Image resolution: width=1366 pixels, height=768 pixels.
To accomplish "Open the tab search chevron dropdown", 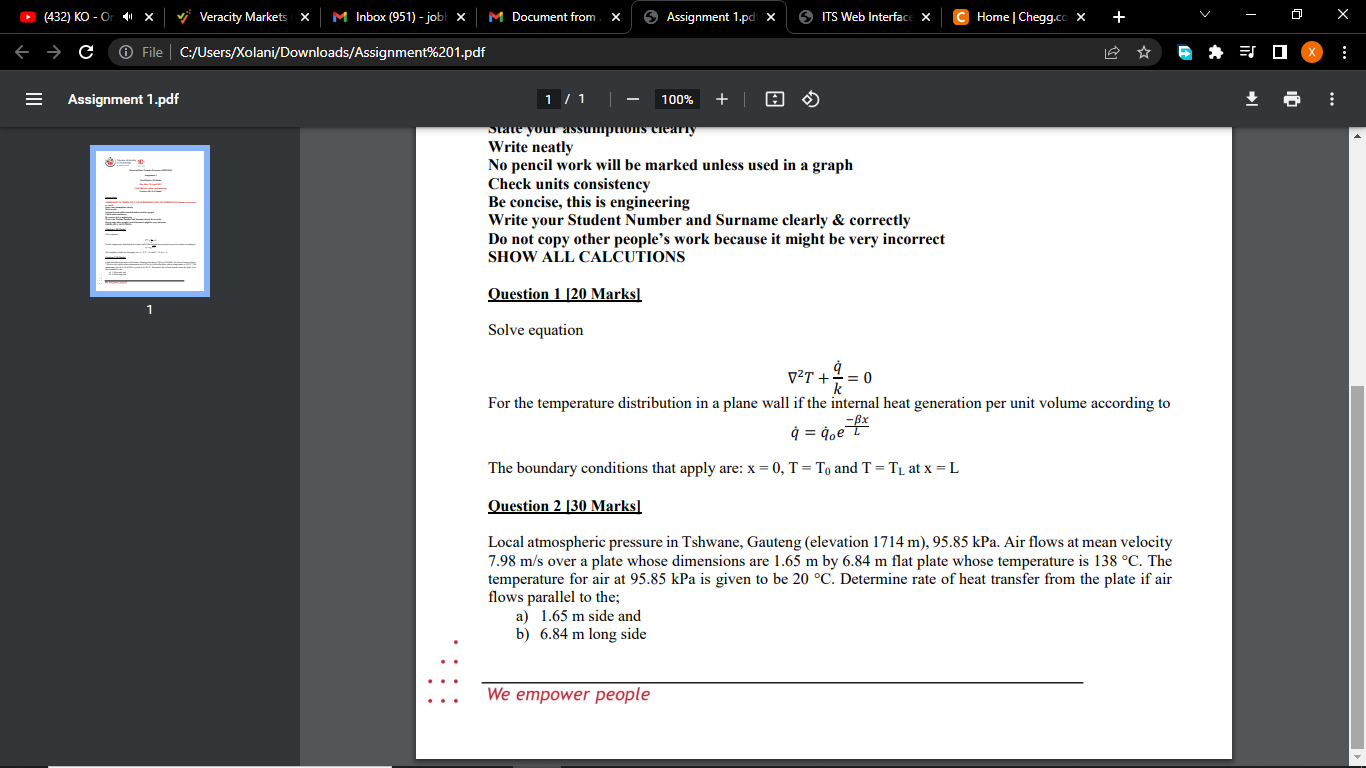I will click(x=1203, y=15).
